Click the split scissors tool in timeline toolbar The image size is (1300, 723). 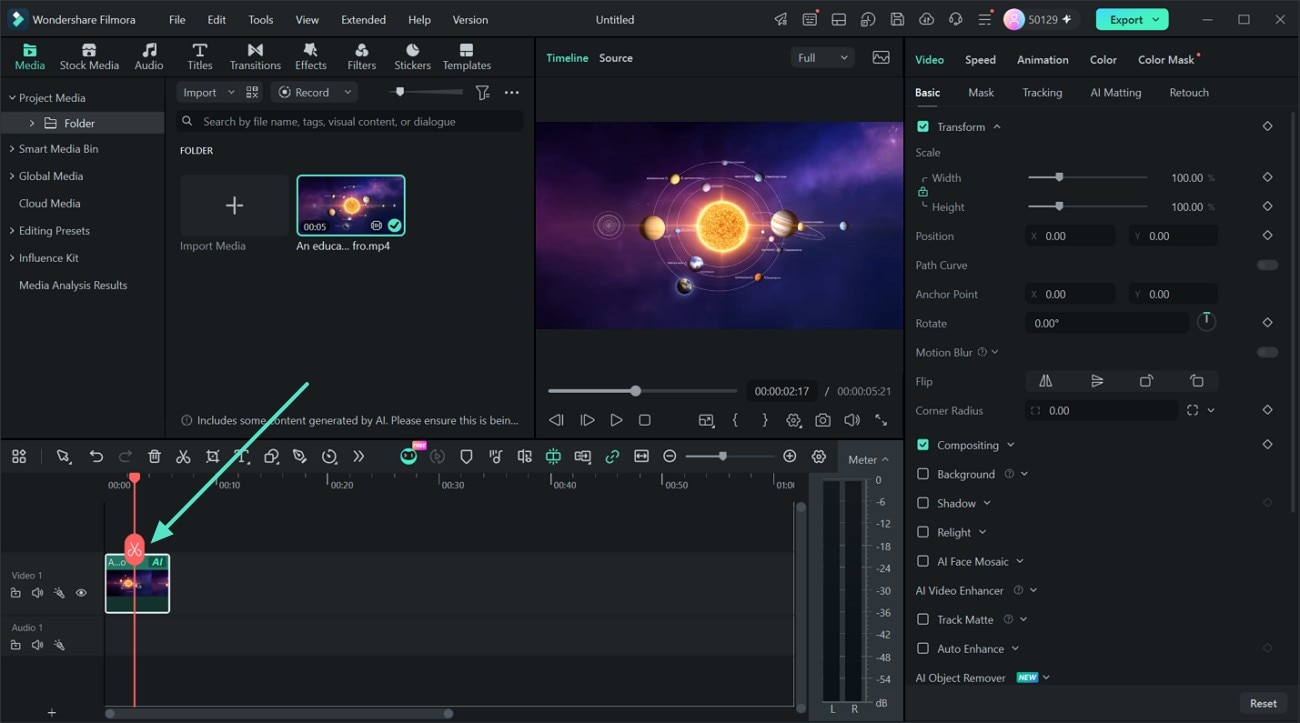pos(183,457)
